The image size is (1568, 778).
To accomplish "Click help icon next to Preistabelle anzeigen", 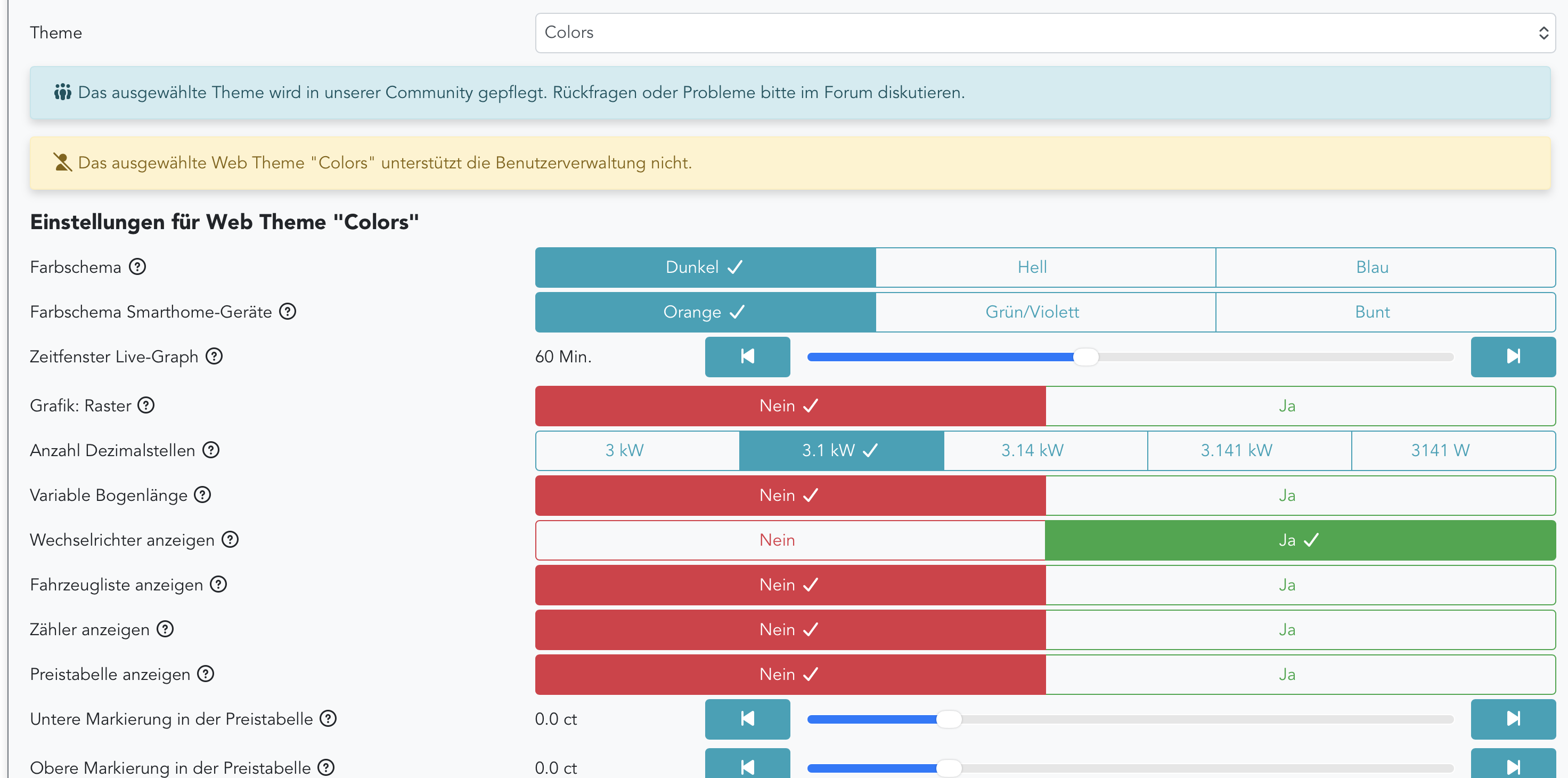I will 206,674.
